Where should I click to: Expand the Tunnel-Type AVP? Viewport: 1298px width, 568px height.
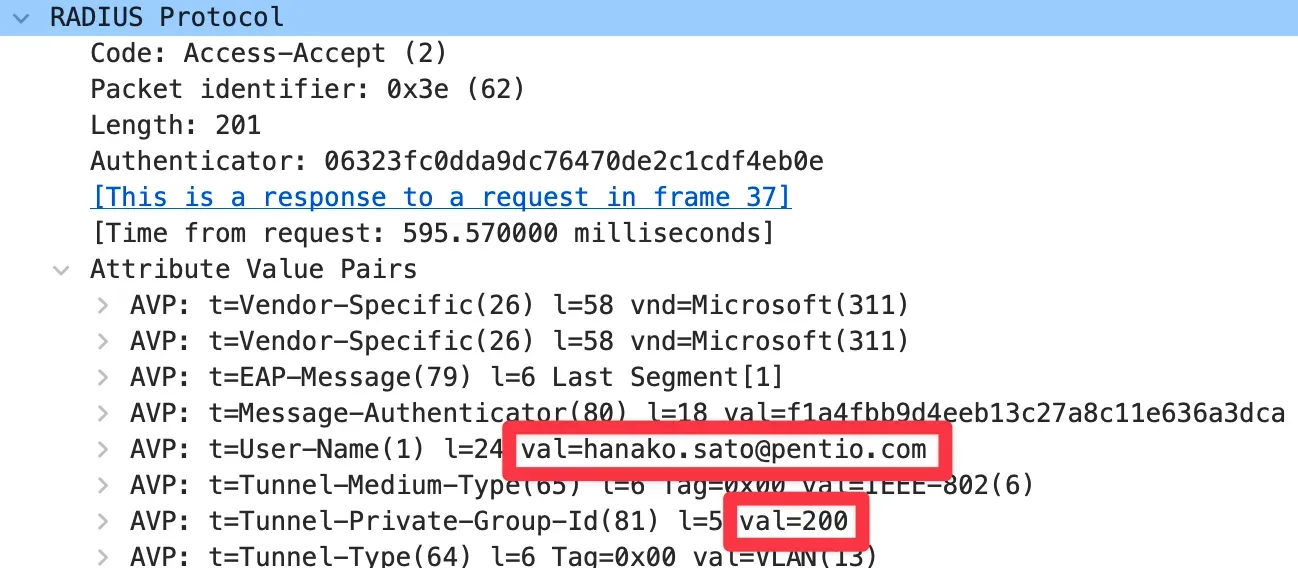coord(102,556)
